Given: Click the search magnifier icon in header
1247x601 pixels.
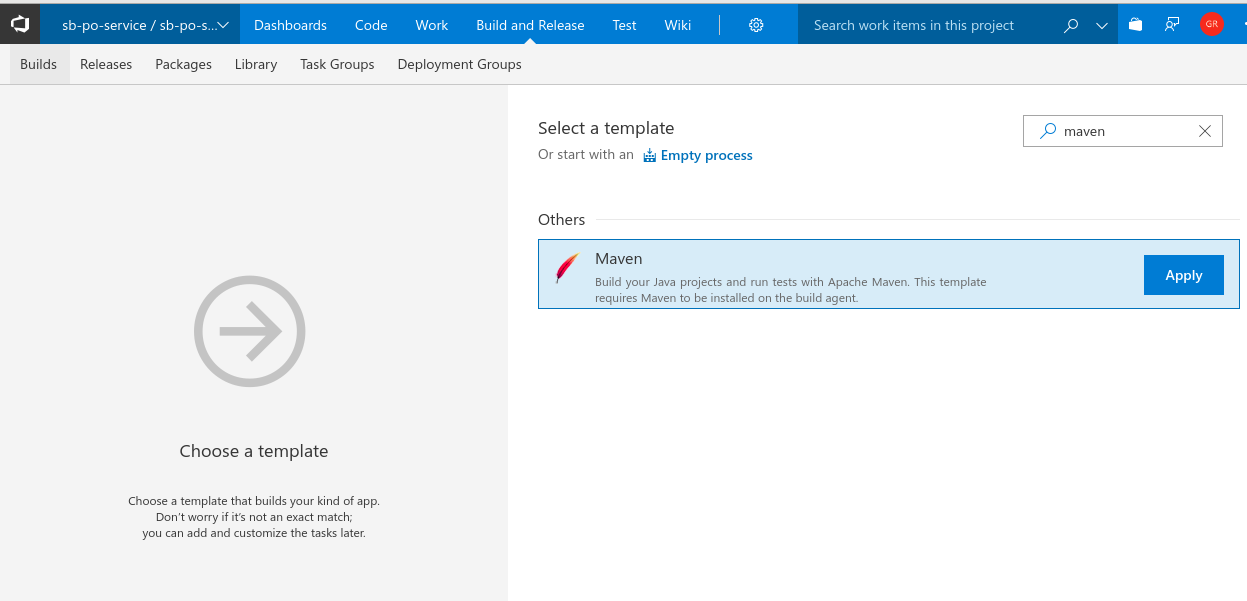Looking at the screenshot, I should tap(1071, 25).
